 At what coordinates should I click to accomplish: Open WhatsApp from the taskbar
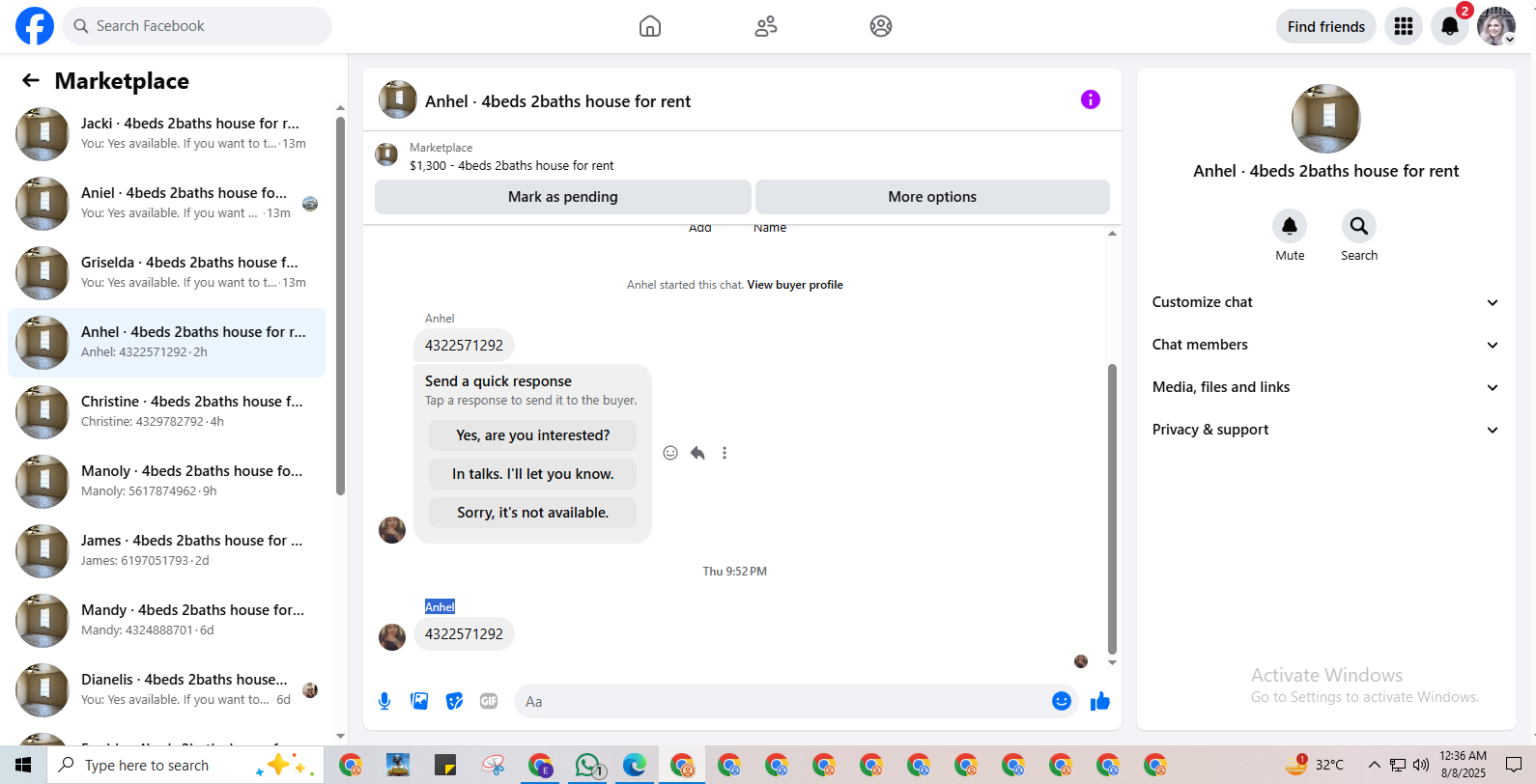point(587,765)
